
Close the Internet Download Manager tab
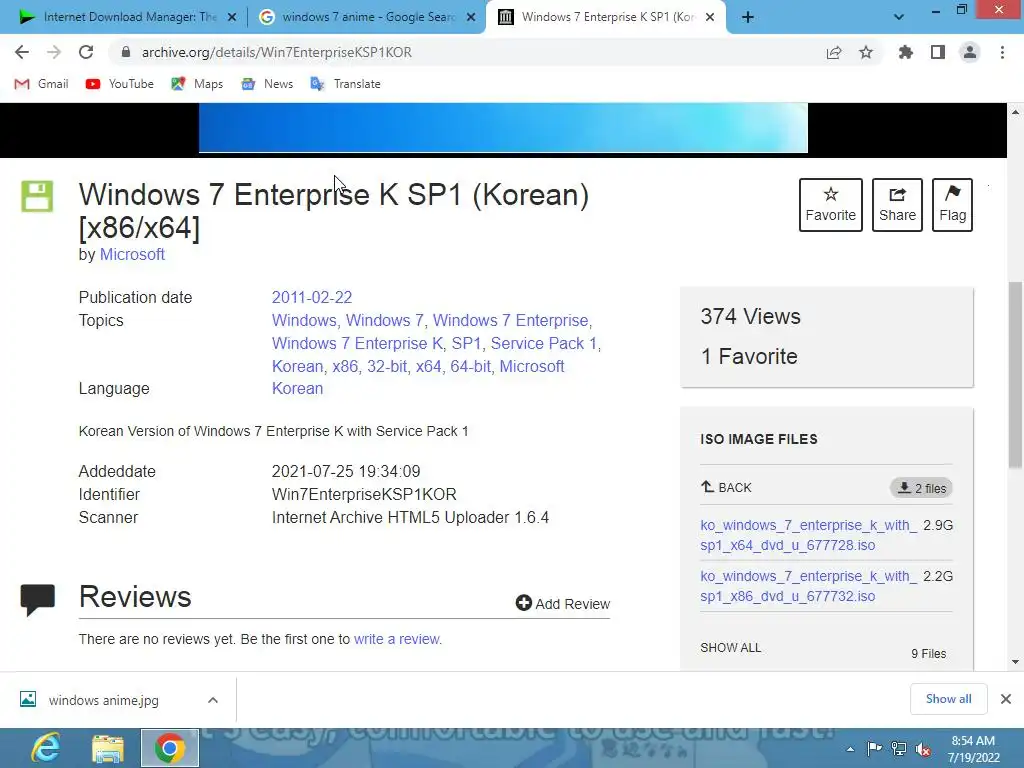click(232, 17)
